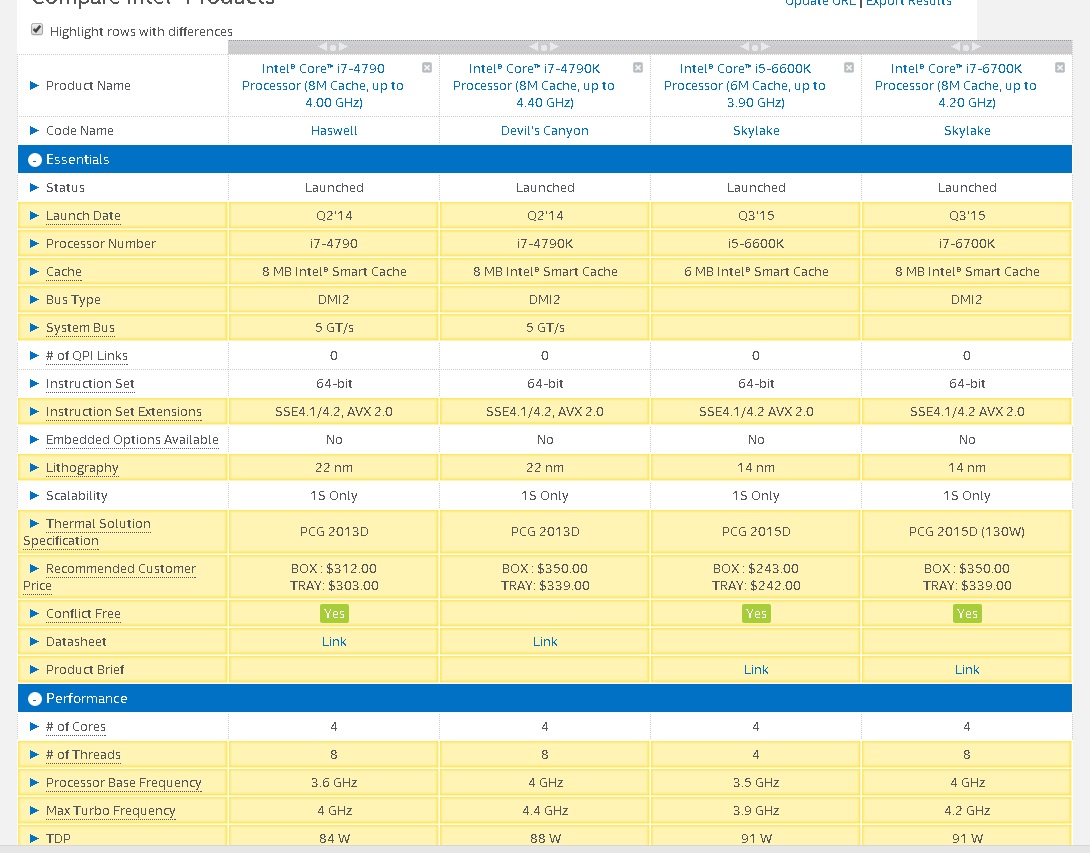Grab the reorder handle above the i7-4790 column
This screenshot has width=1090, height=853.
pos(333,47)
